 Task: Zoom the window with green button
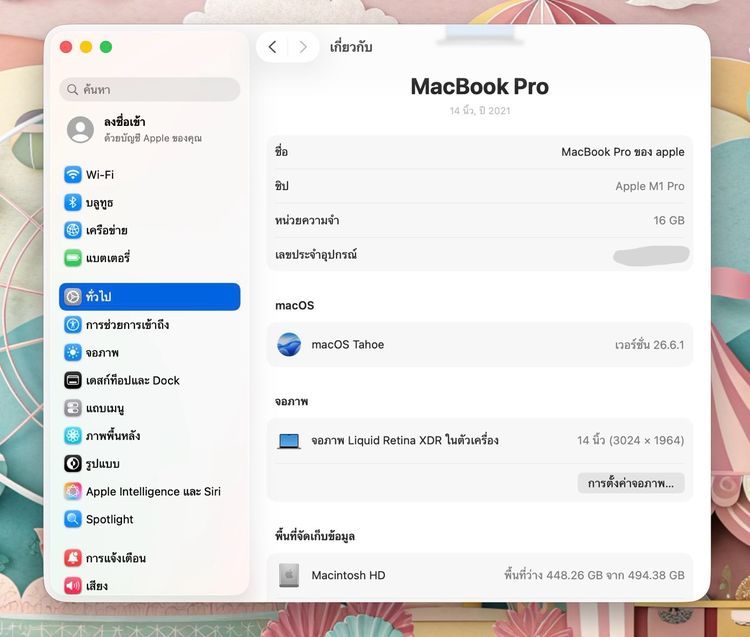click(106, 47)
